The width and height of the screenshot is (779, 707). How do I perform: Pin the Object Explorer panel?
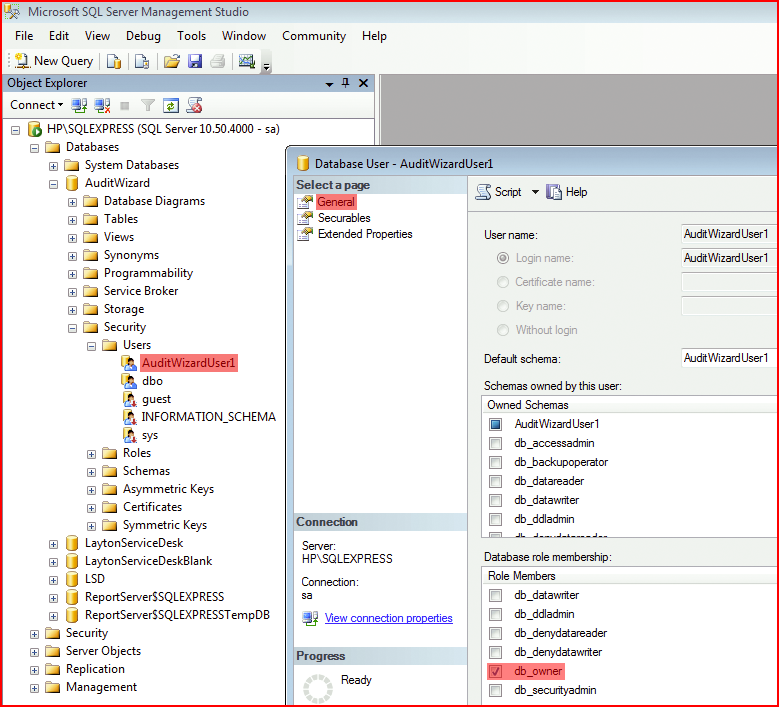tap(346, 83)
